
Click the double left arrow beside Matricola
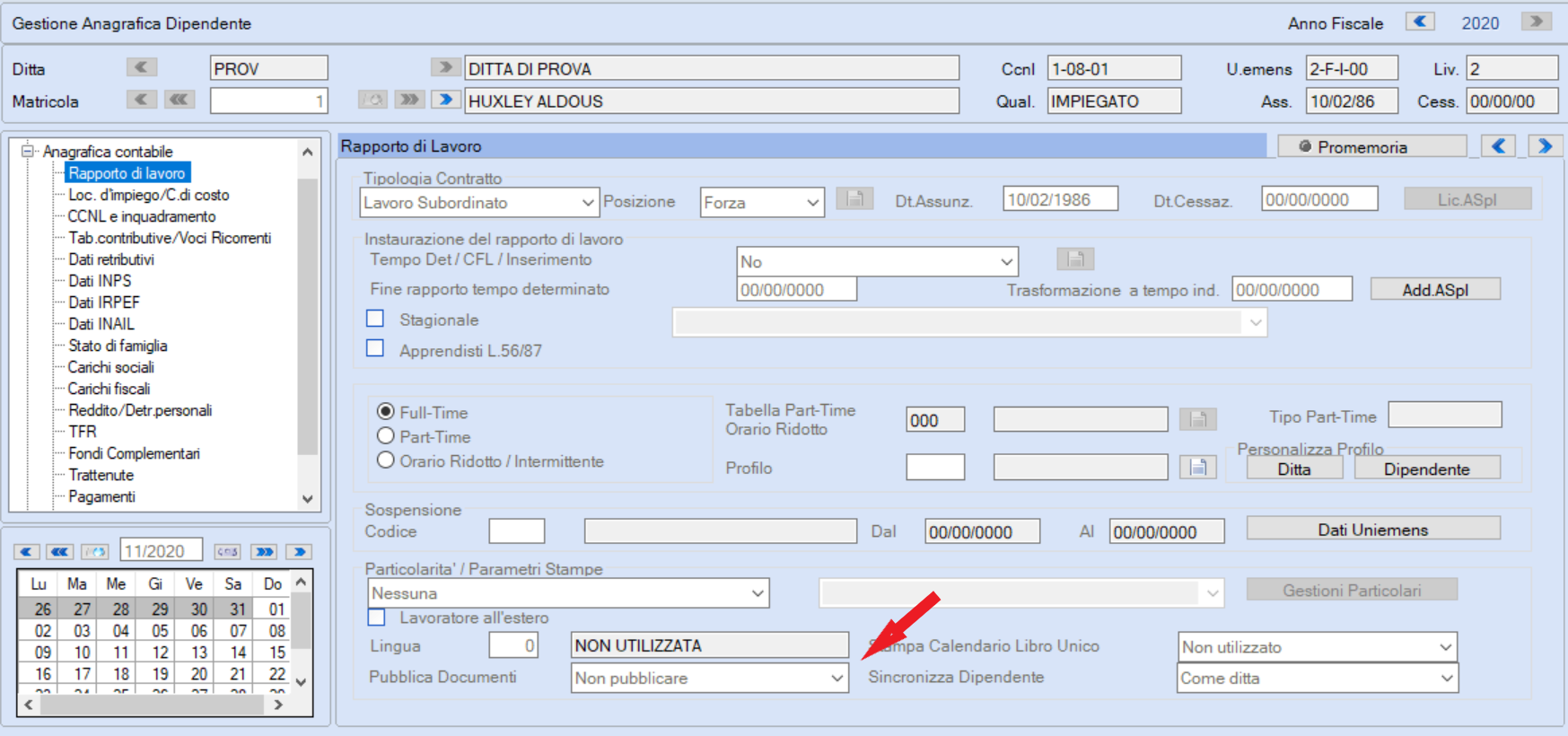(180, 100)
